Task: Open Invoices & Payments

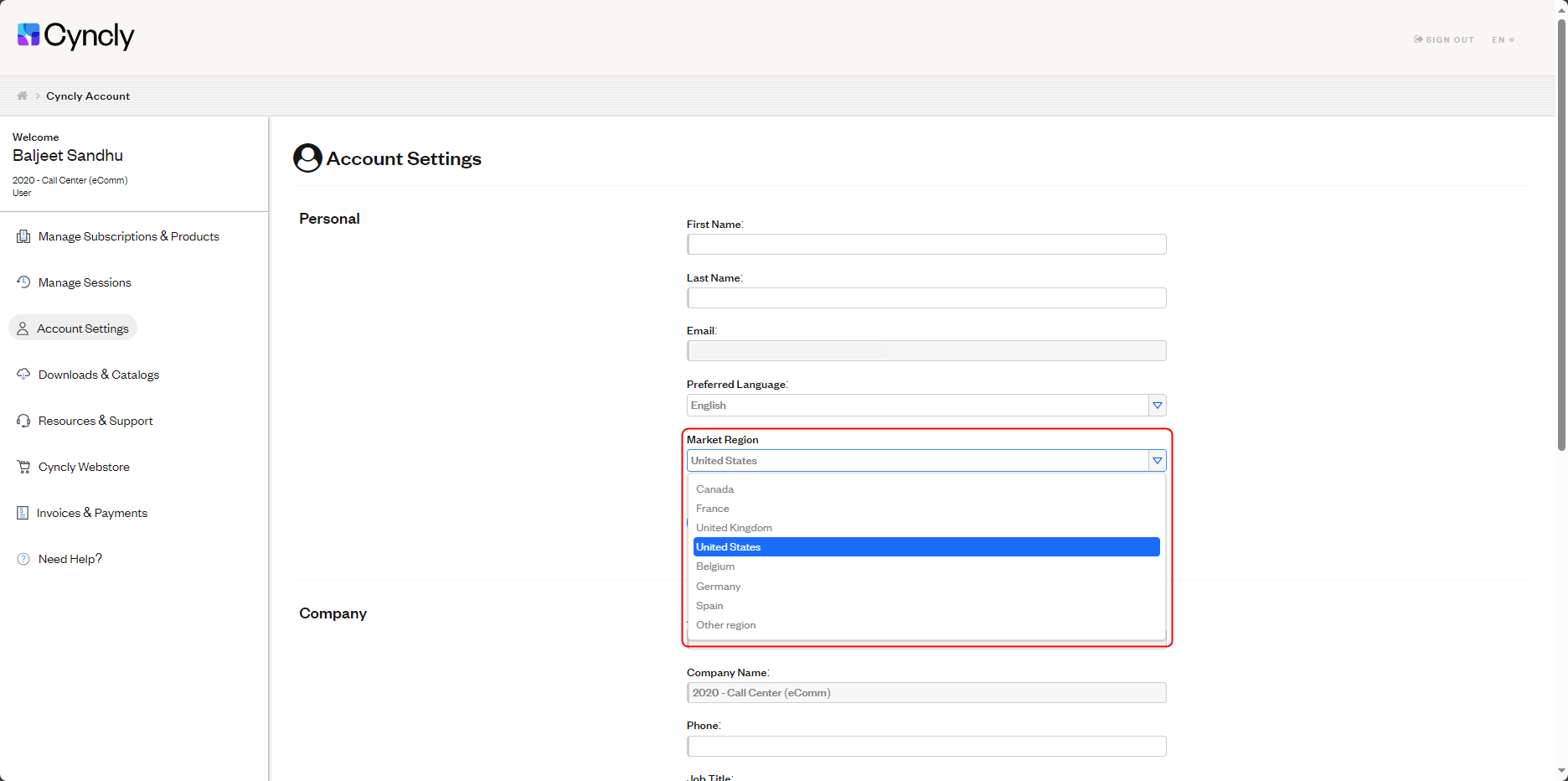Action: [x=92, y=513]
